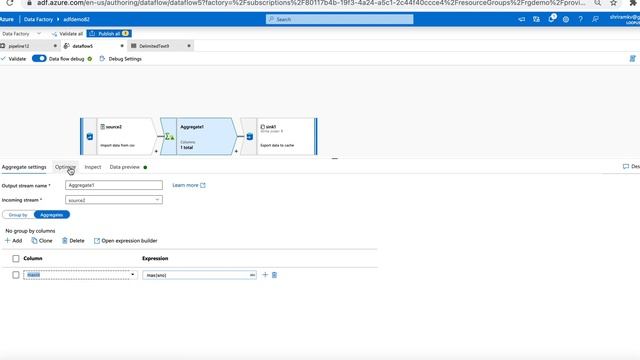640x360 pixels.
Task: Open the adfdemo82 factory breadcrumb
Action: 76,19
